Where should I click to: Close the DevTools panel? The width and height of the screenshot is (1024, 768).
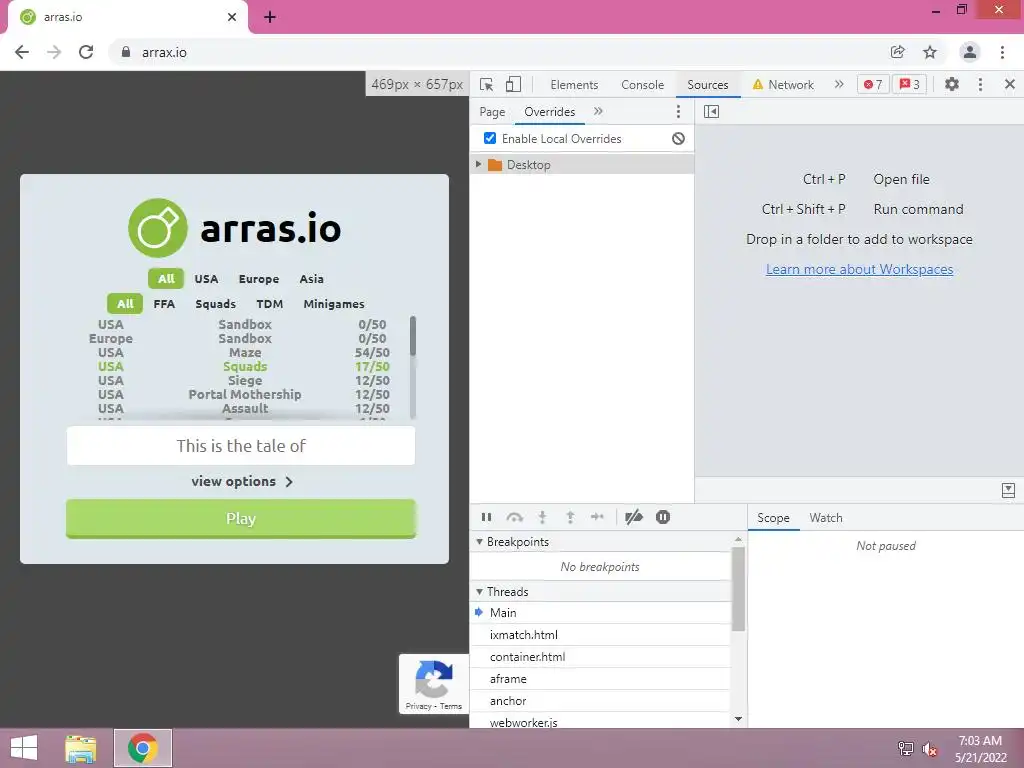pyautogui.click(x=1010, y=84)
